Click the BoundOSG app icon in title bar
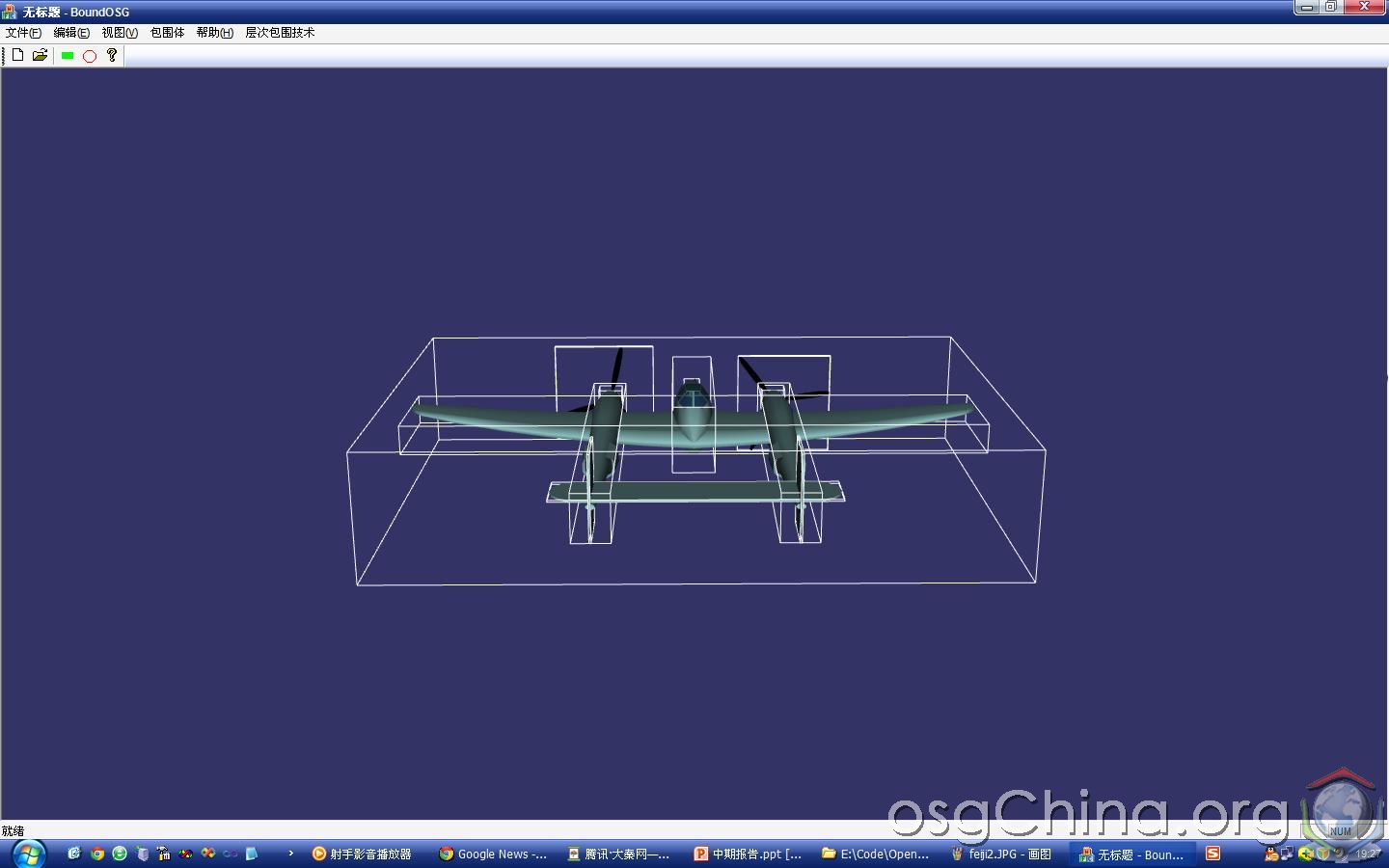Screen dimensions: 1389x868 [x=10, y=12]
